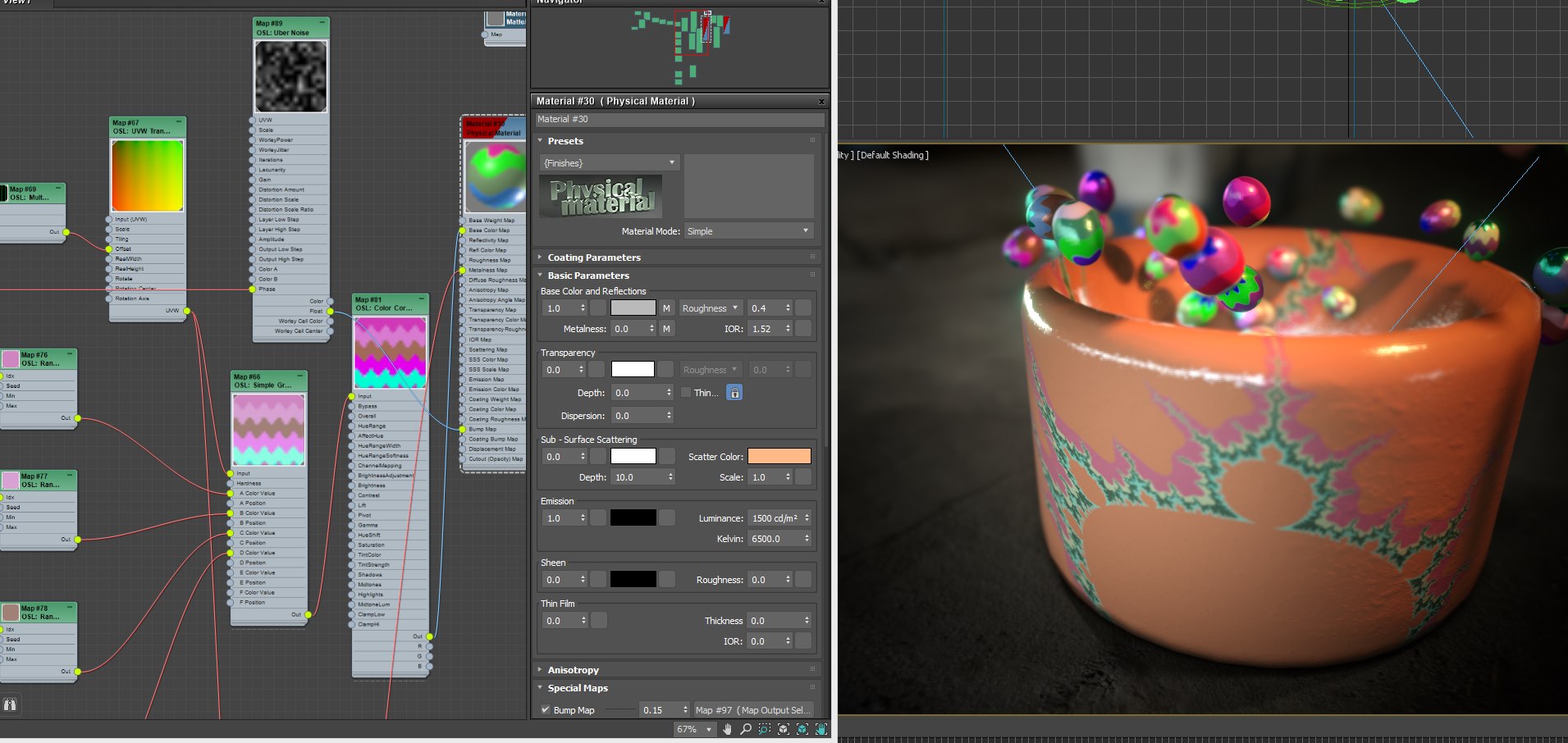Click the Uber Noise preview thumbnail

[290, 76]
